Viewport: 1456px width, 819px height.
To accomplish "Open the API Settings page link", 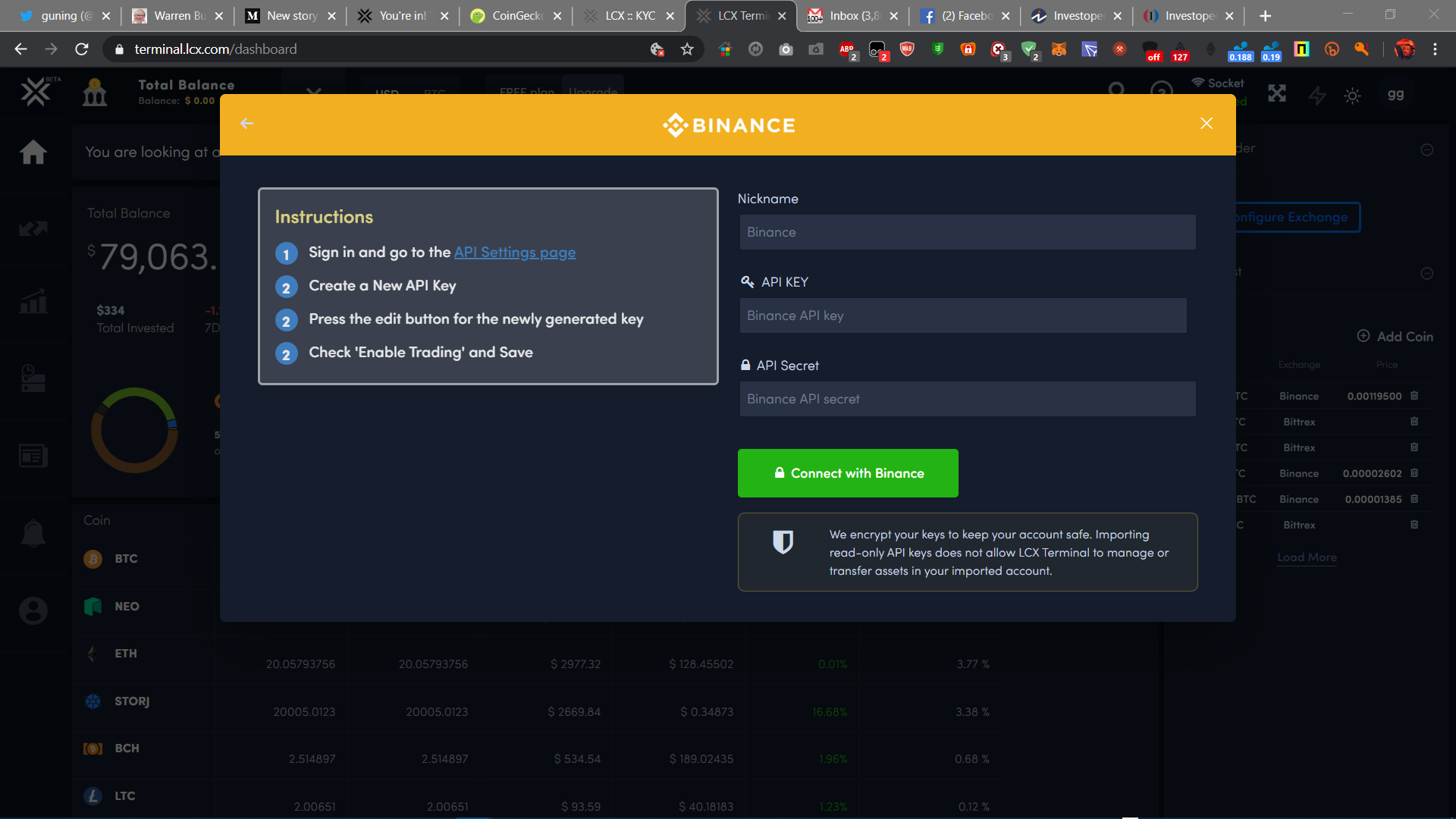I will pos(514,253).
